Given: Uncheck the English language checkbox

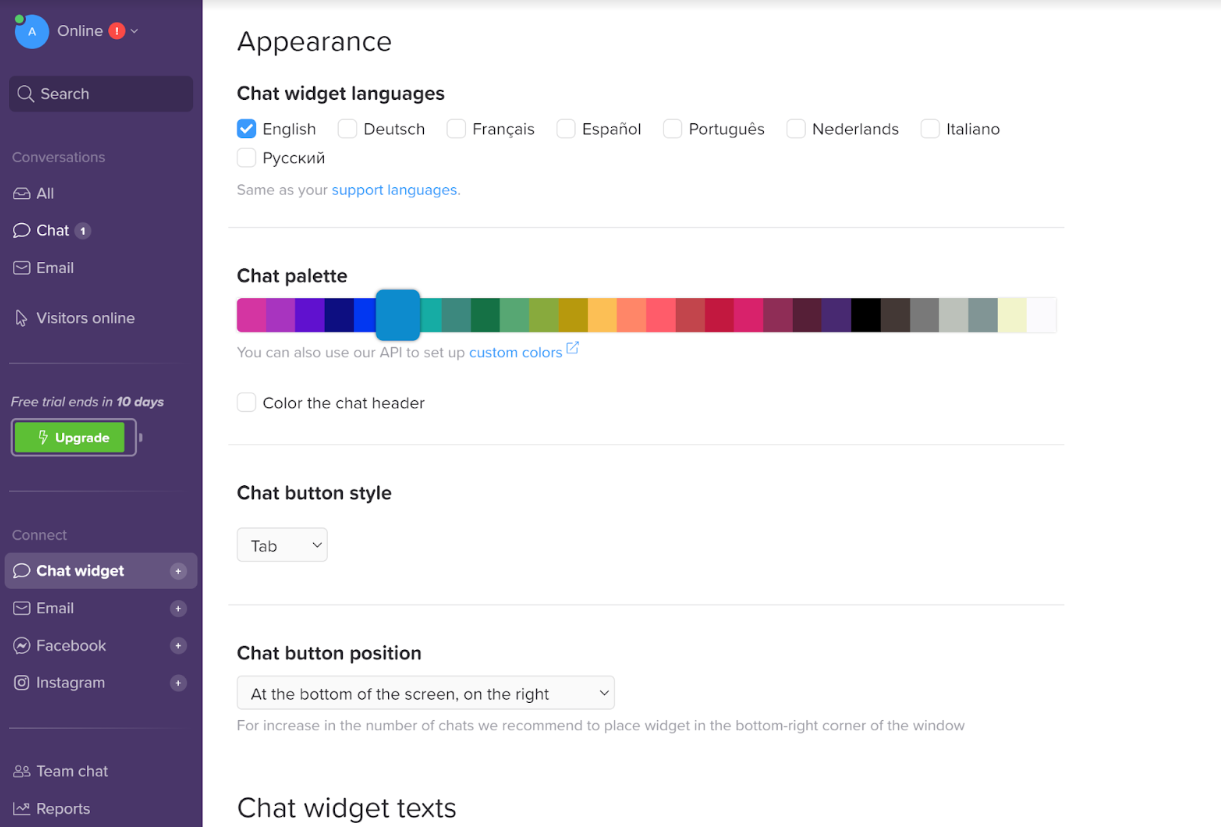Looking at the screenshot, I should coord(247,129).
